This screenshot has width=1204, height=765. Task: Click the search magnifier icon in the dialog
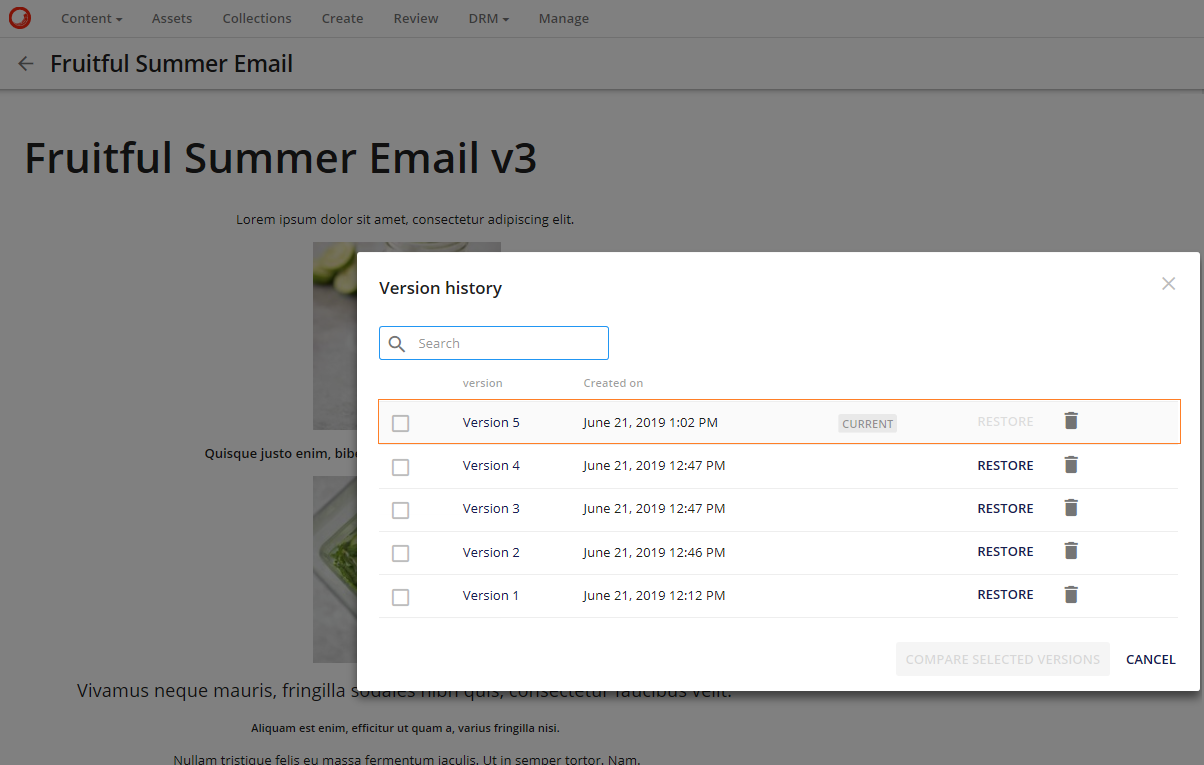click(x=397, y=343)
